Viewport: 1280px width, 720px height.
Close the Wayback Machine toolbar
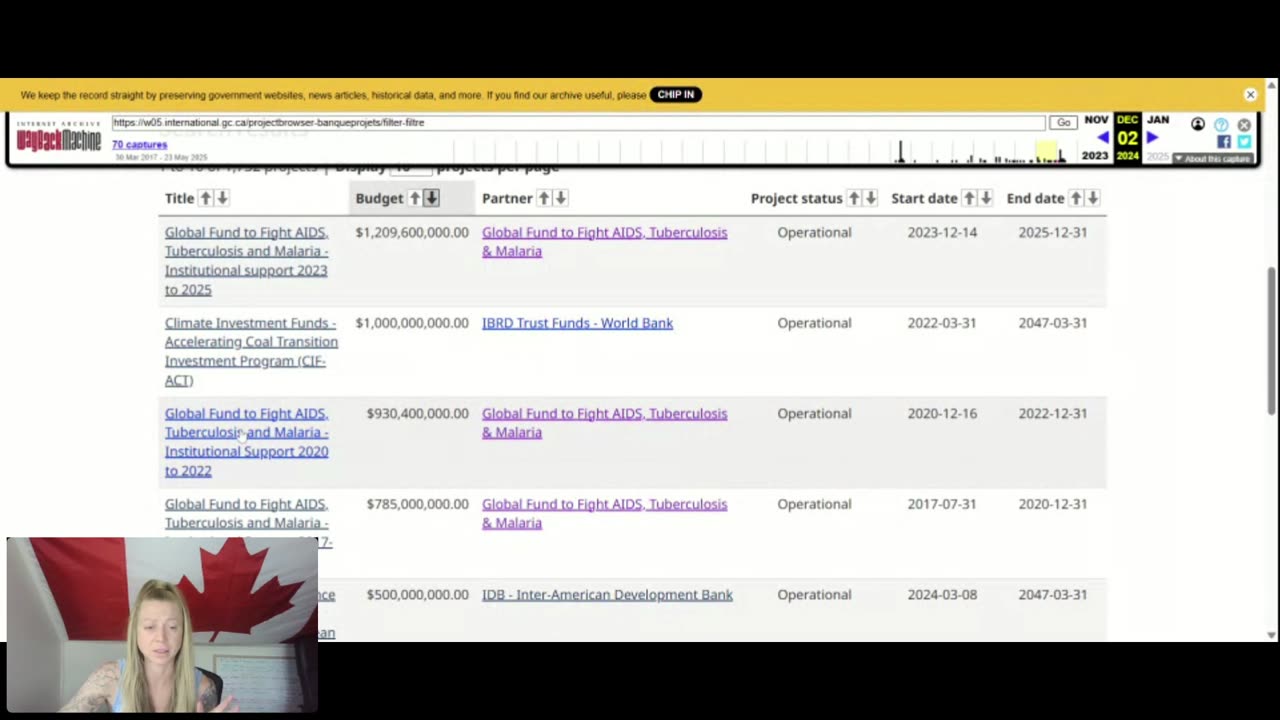[1244, 125]
